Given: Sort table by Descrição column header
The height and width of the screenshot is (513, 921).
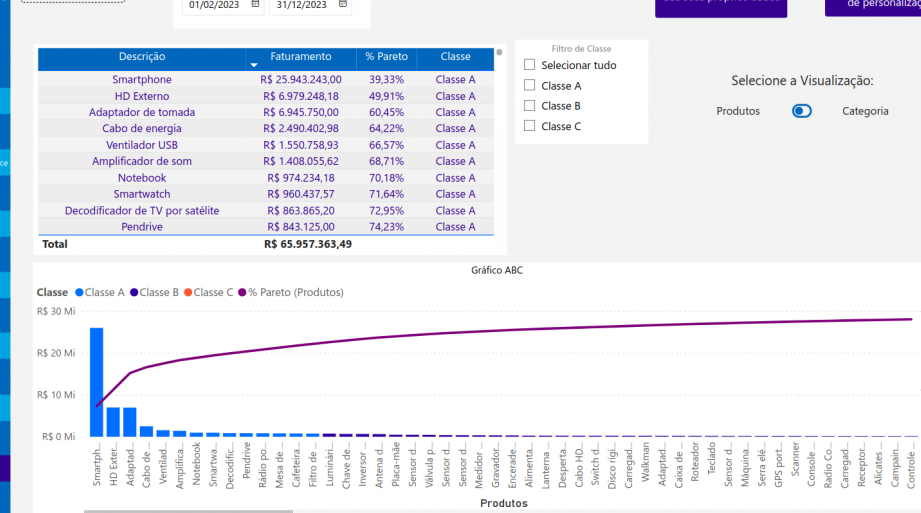Looking at the screenshot, I should (x=142, y=56).
